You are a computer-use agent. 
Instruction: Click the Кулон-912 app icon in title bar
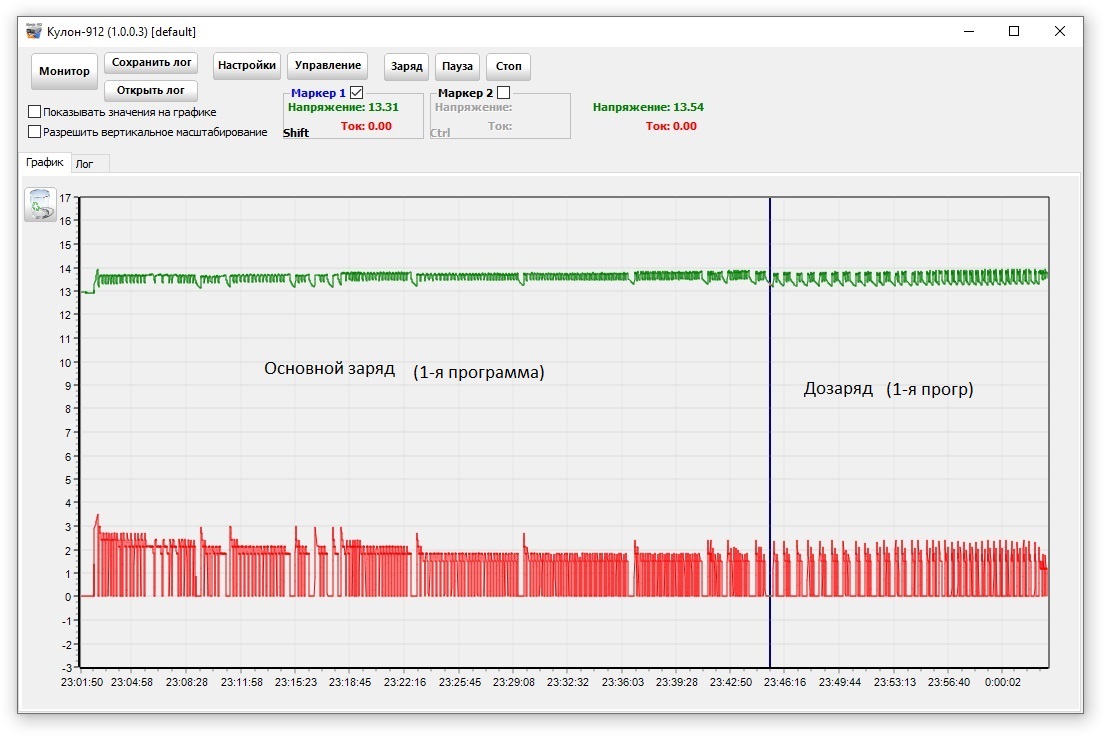click(34, 31)
